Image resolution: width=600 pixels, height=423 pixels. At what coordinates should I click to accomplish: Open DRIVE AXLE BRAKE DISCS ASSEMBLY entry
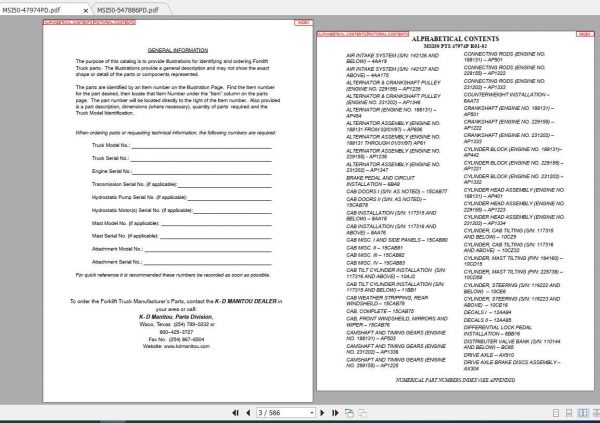[x=512, y=365]
